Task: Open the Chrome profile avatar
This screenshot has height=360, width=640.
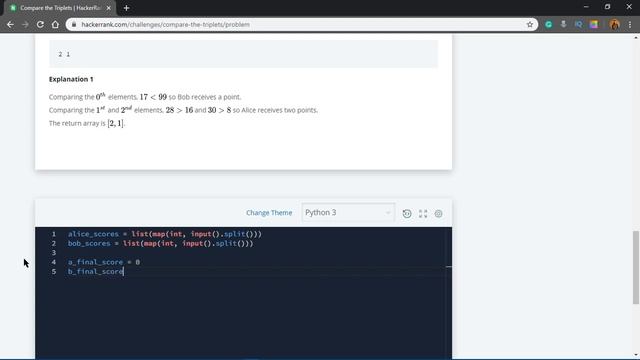Action: 615,24
